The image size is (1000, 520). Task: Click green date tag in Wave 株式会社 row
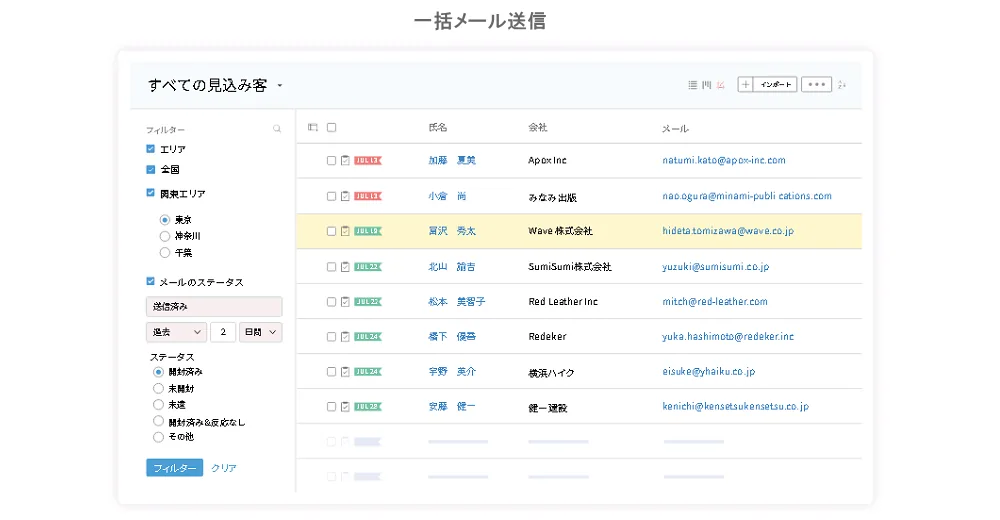click(368, 231)
